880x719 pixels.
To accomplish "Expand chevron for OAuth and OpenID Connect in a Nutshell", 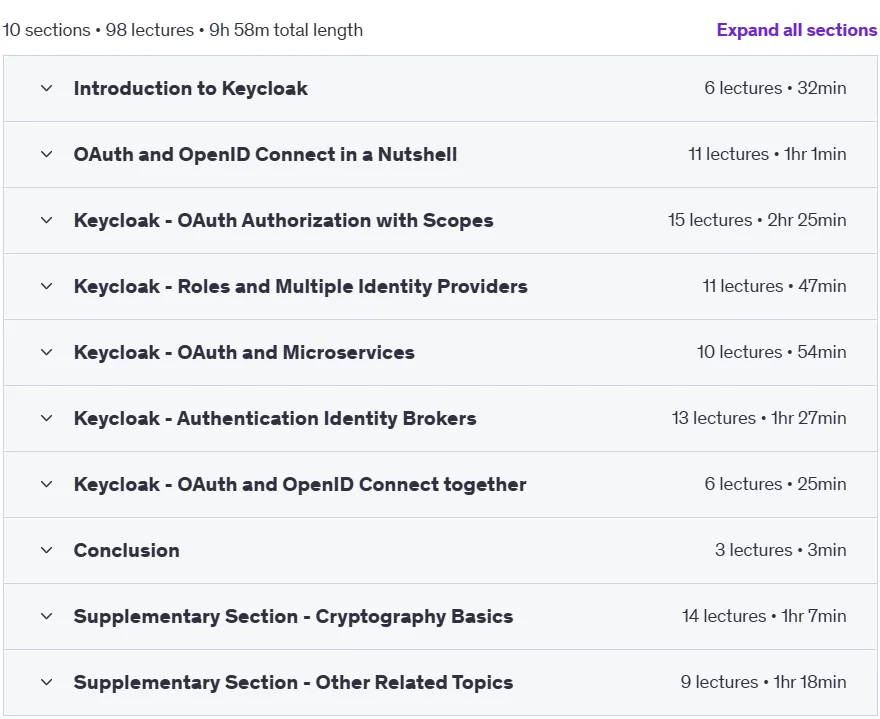I will [47, 154].
